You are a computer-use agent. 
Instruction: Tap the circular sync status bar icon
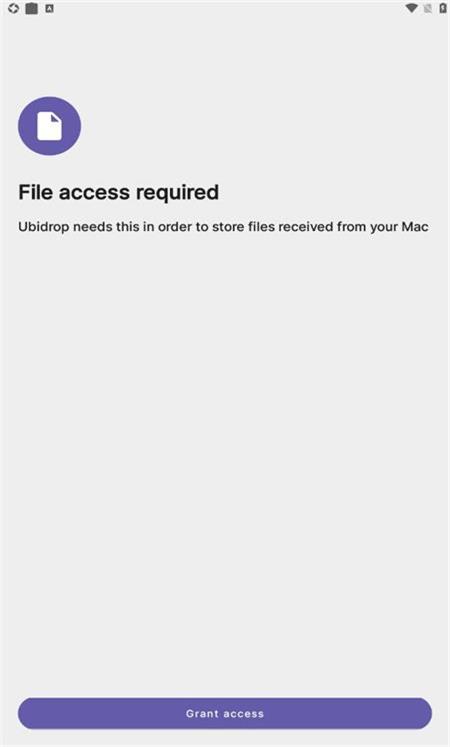click(x=13, y=8)
